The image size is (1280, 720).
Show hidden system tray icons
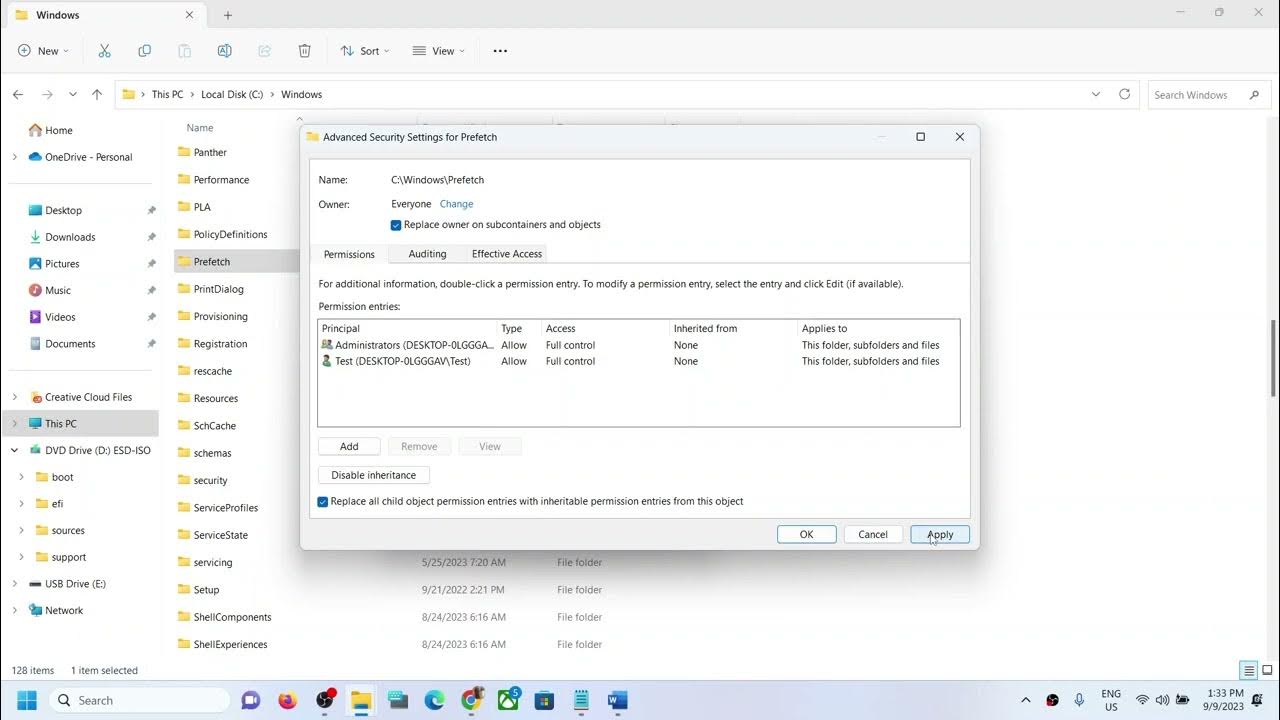click(1025, 700)
